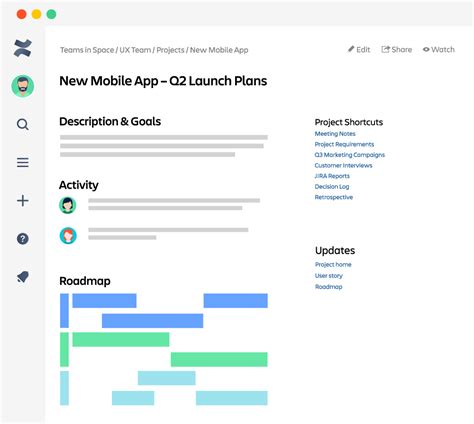This screenshot has width=474, height=424.
Task: Click the Edit pencil button
Action: [x=359, y=50]
